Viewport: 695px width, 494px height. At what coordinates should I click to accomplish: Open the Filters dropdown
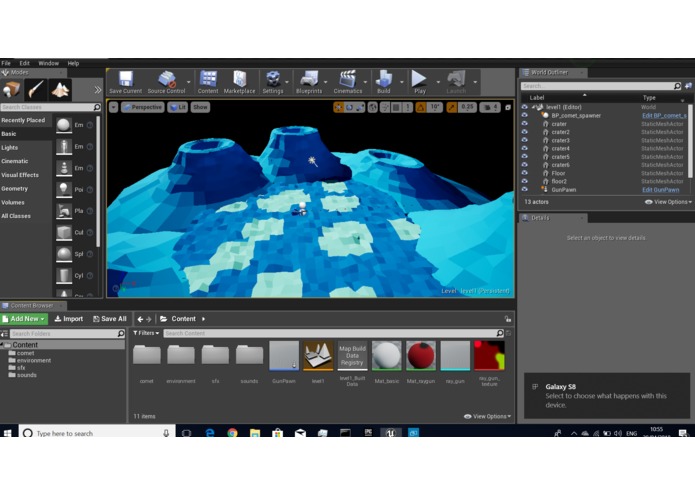[146, 333]
